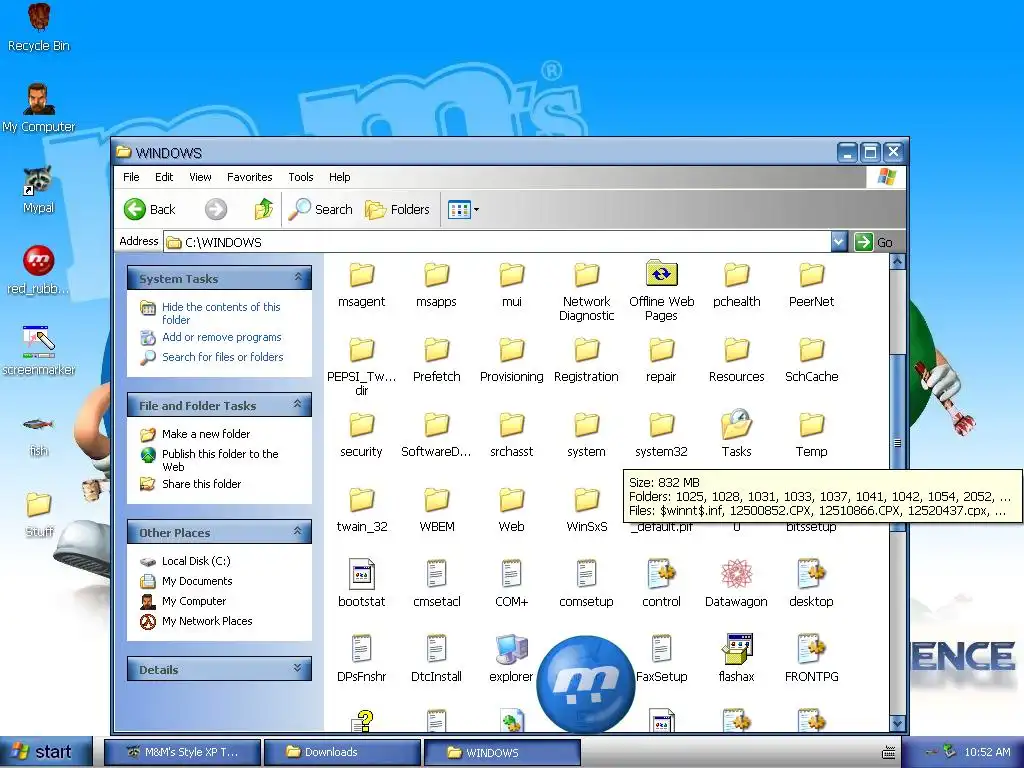
Task: Select the control settings file
Action: tap(662, 584)
